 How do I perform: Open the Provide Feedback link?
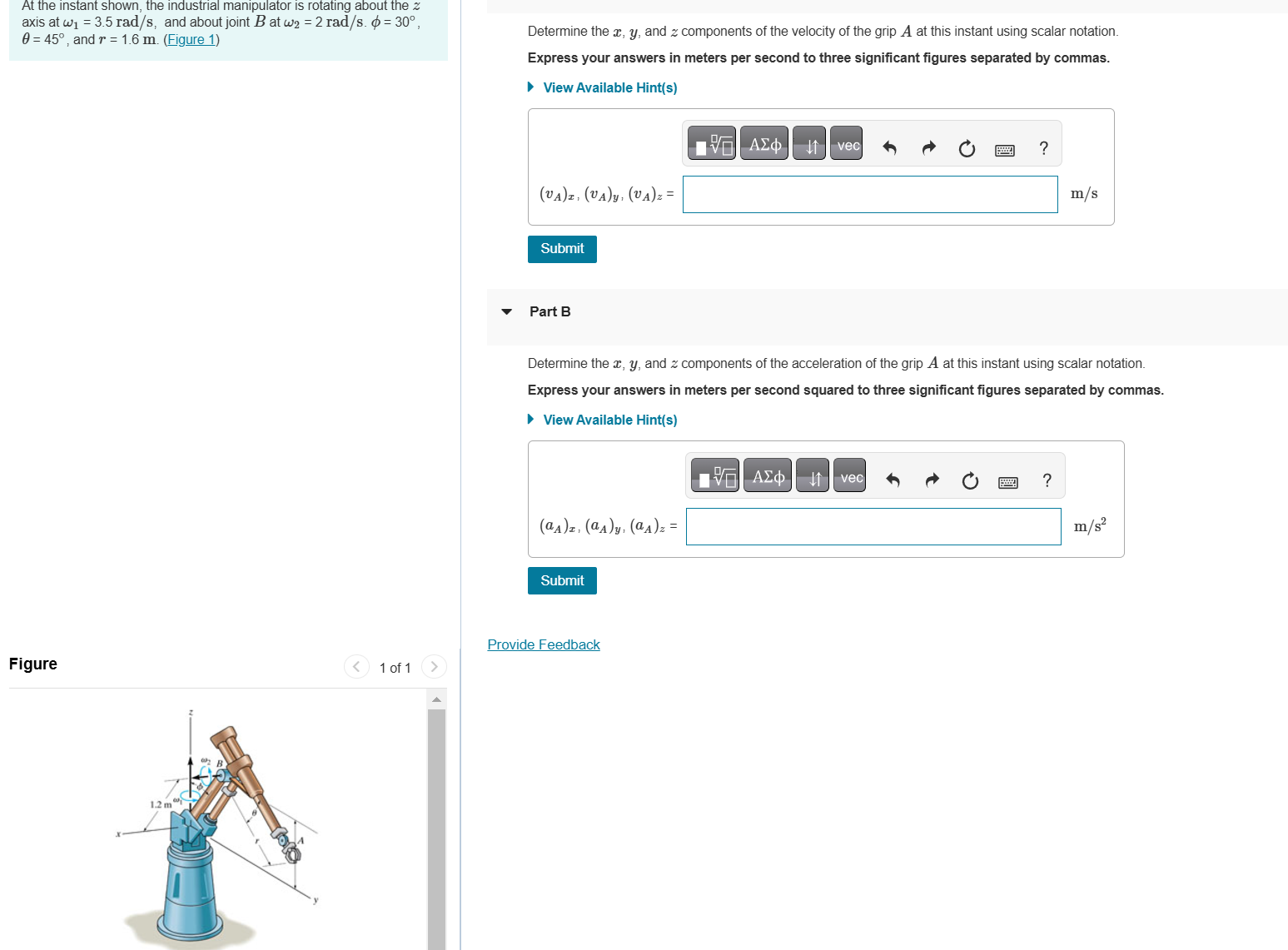point(543,644)
